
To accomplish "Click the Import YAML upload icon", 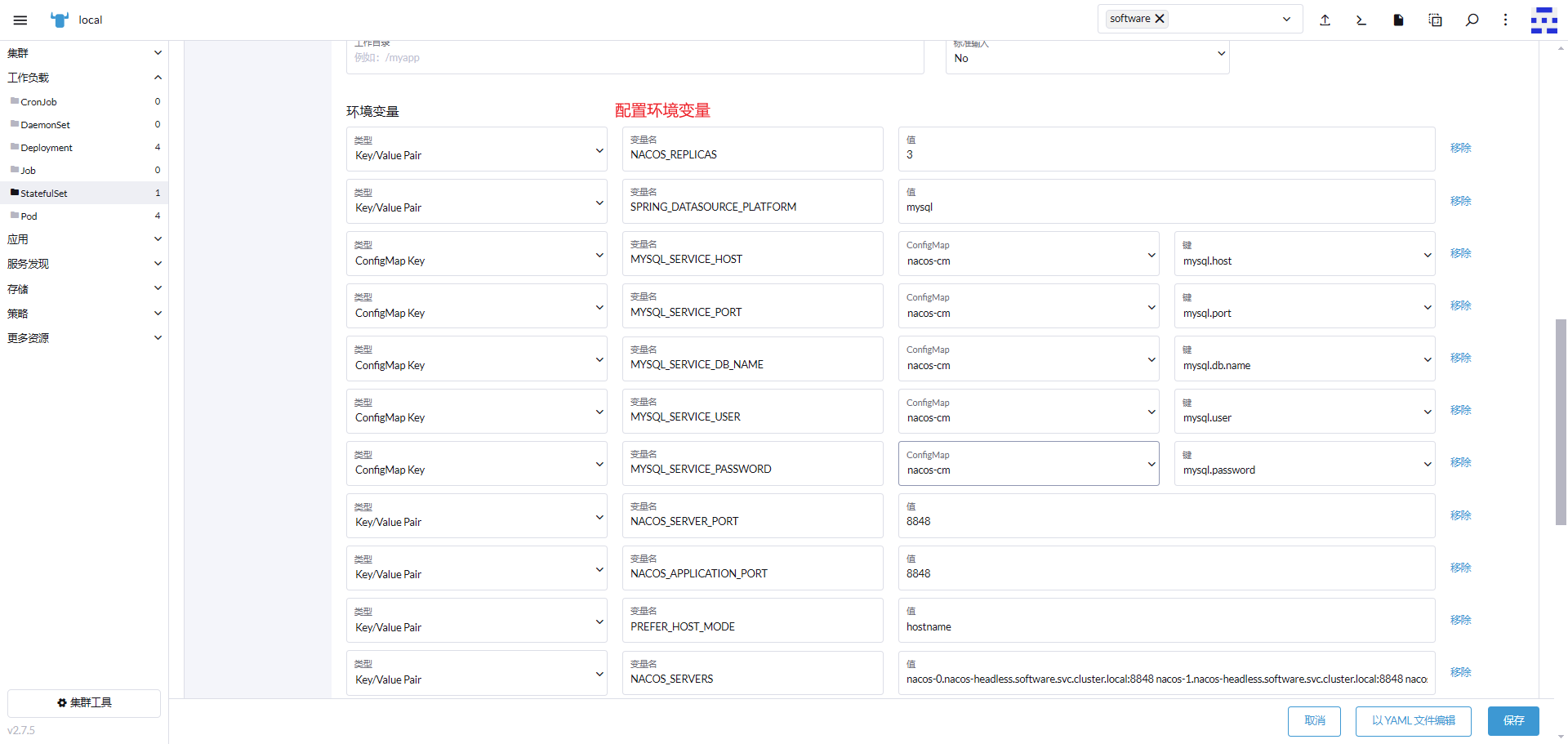I will click(x=1325, y=20).
